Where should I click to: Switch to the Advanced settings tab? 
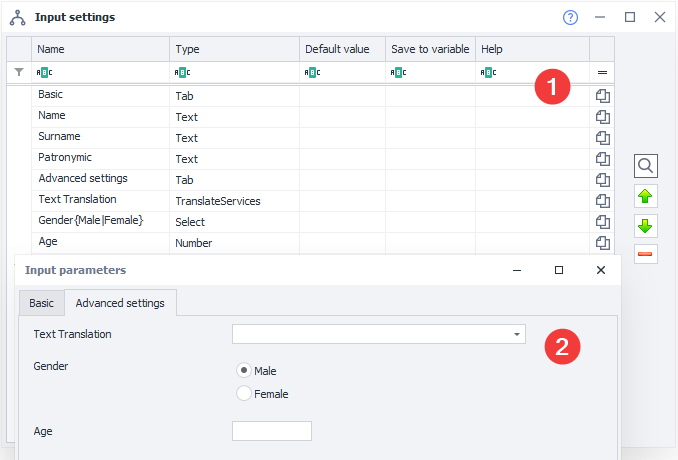tap(121, 303)
